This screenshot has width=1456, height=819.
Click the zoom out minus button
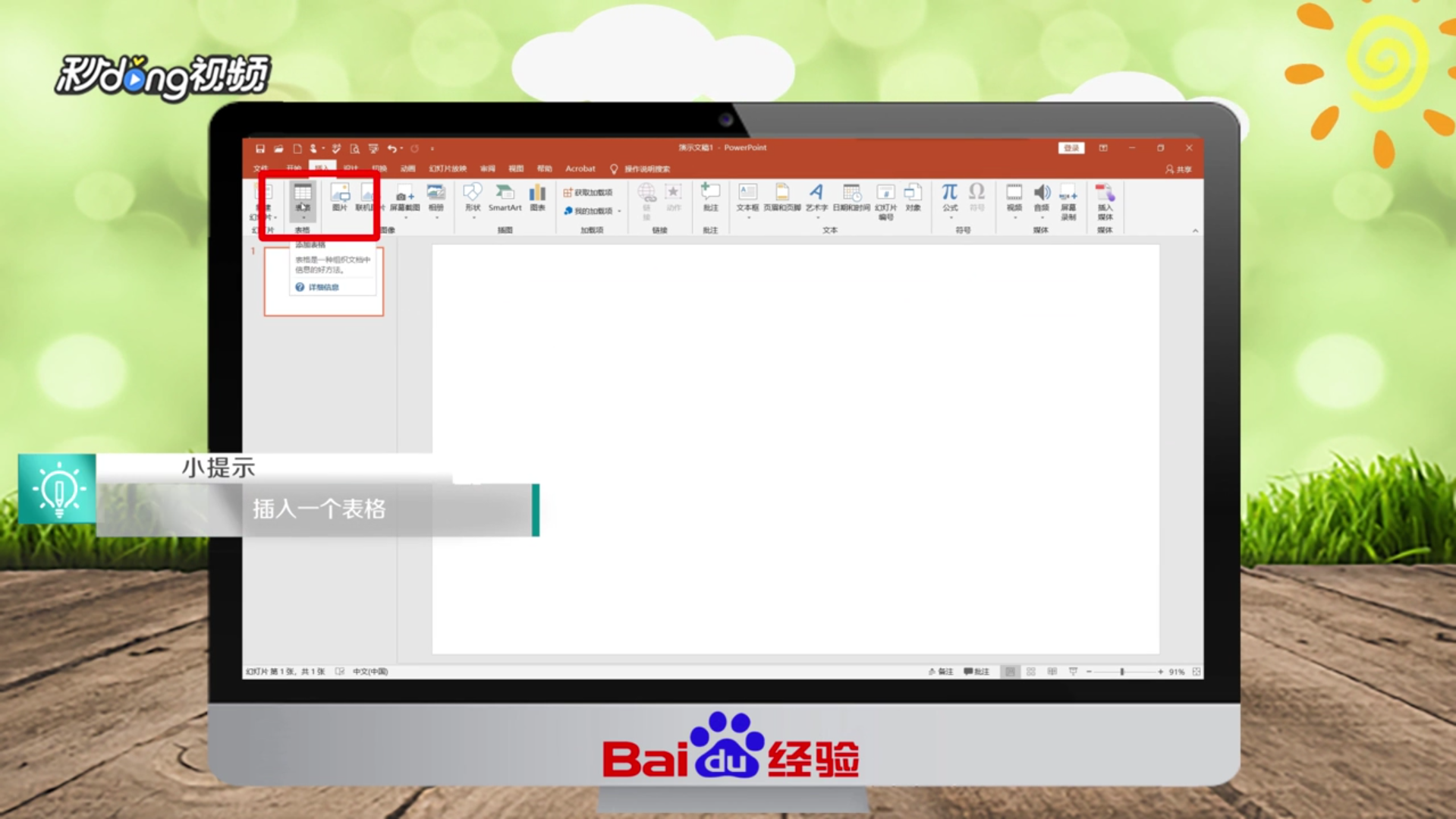point(1089,672)
